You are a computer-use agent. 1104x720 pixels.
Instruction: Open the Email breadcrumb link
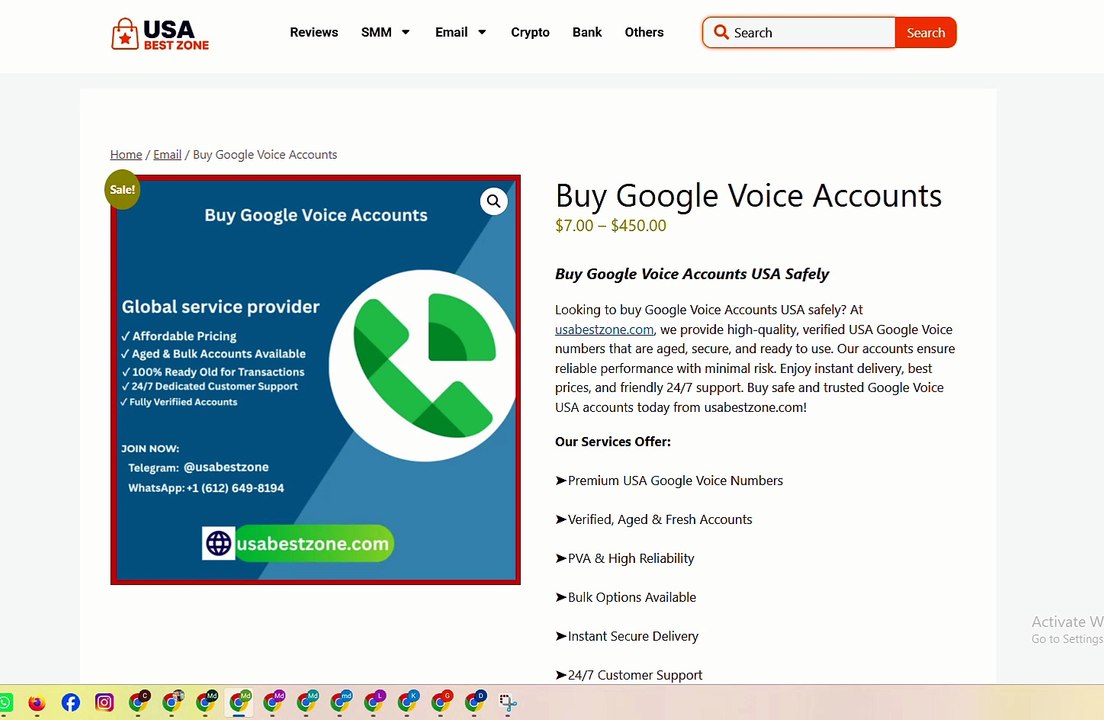(x=168, y=155)
